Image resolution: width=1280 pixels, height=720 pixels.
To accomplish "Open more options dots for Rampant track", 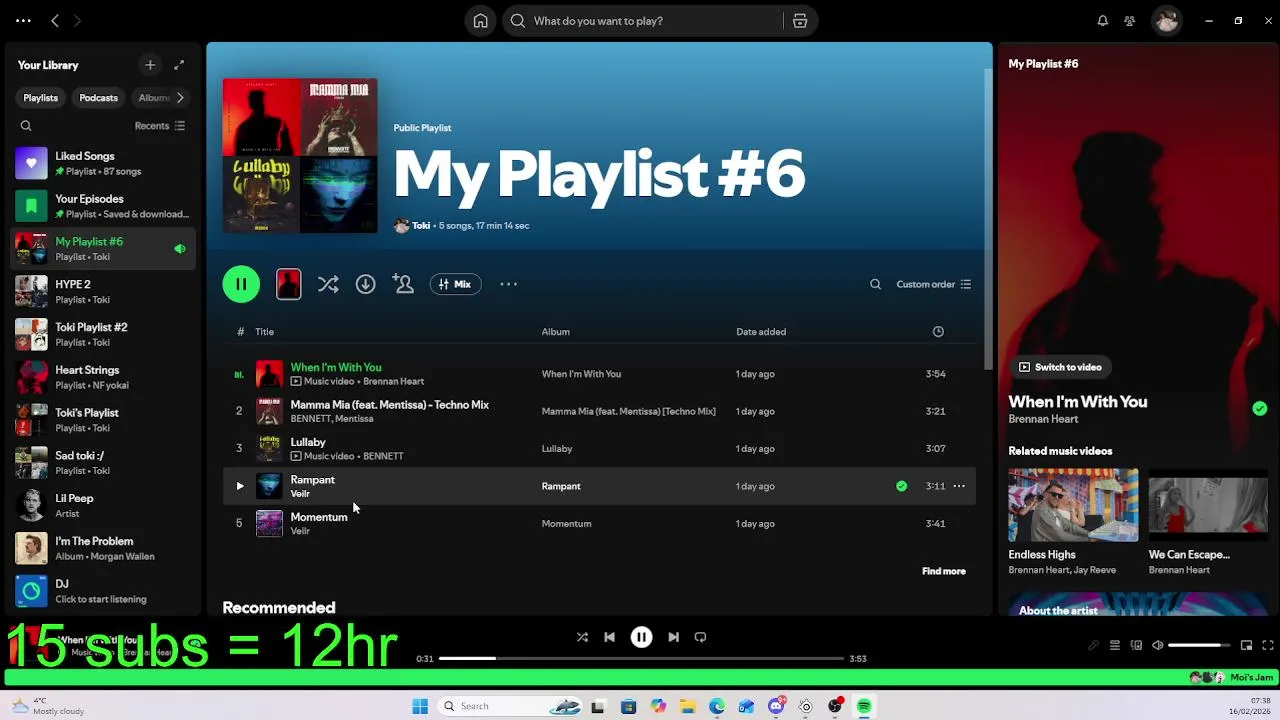I will (x=959, y=486).
